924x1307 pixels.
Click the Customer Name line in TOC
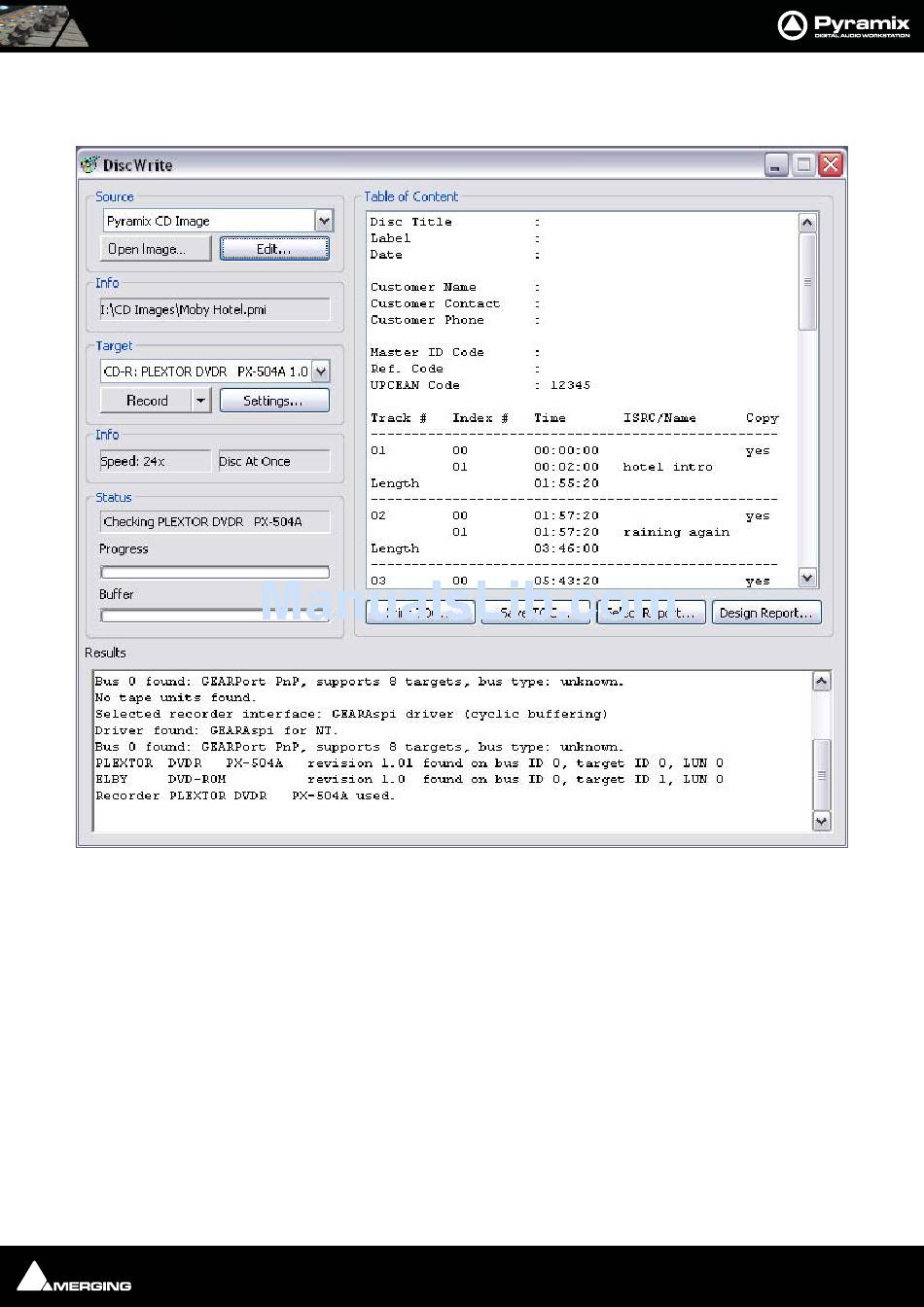455,287
